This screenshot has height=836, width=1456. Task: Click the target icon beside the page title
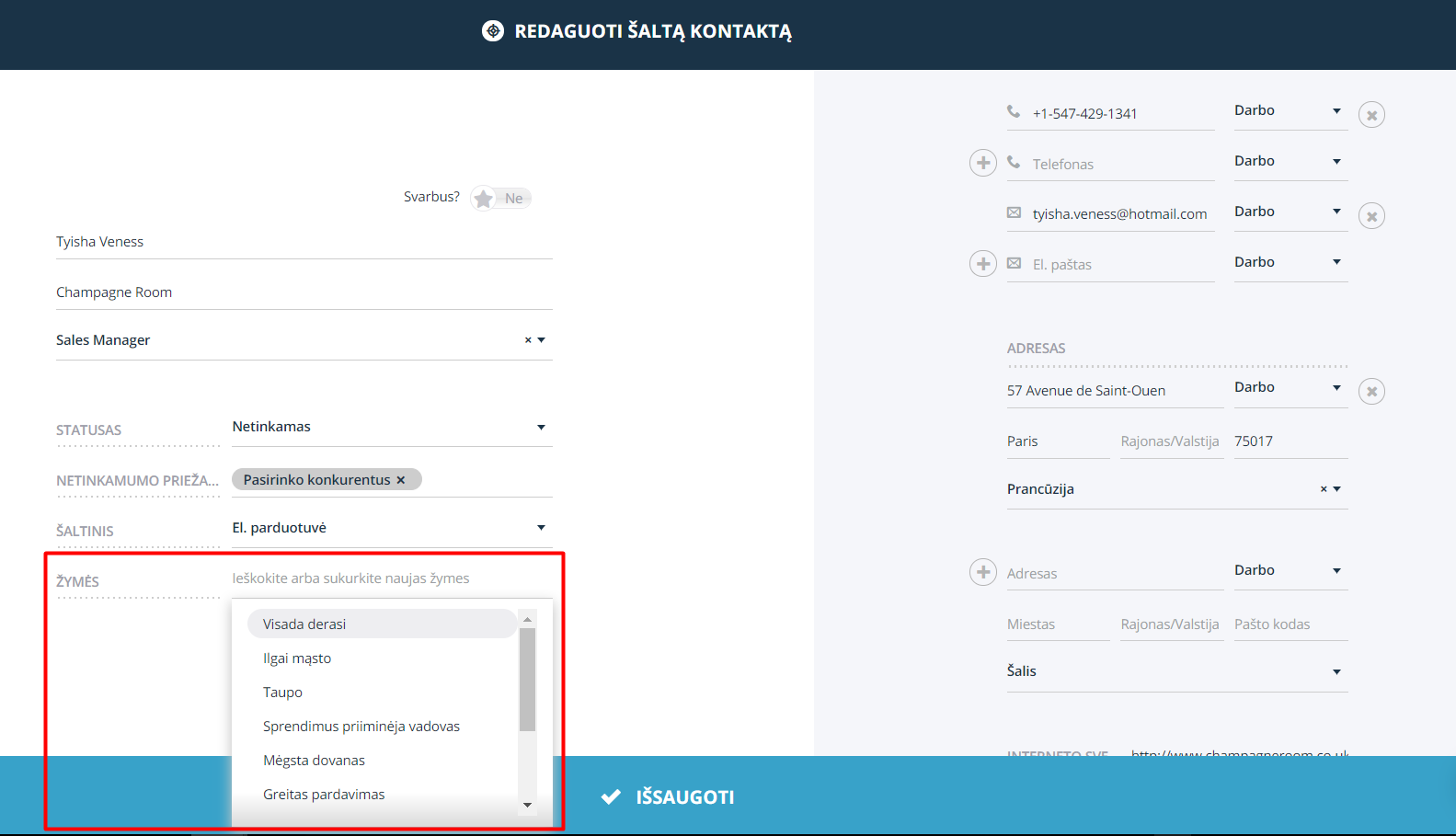coord(493,31)
